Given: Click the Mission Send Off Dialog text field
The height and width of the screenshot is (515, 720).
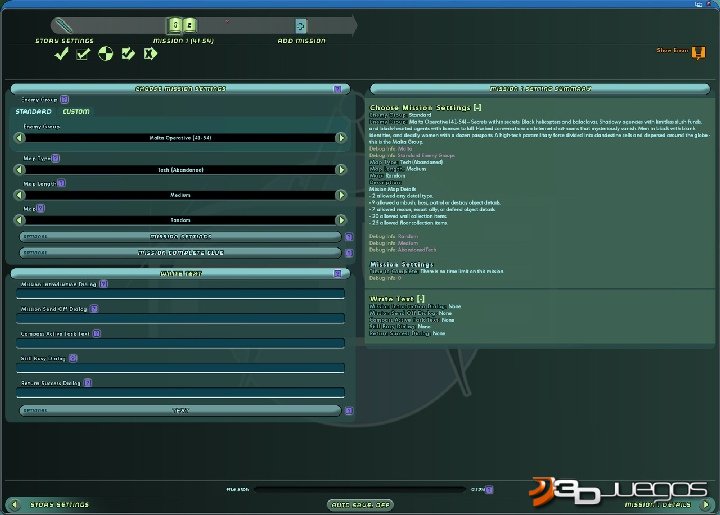Looking at the screenshot, I should point(180,319).
